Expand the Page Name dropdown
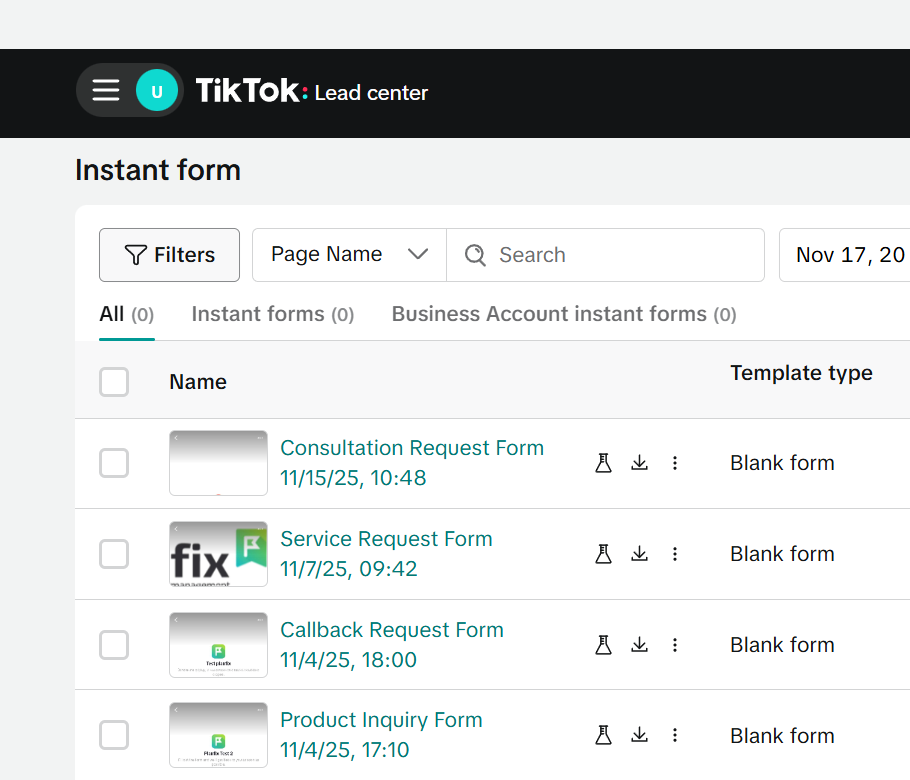The width and height of the screenshot is (910, 780). coord(348,255)
